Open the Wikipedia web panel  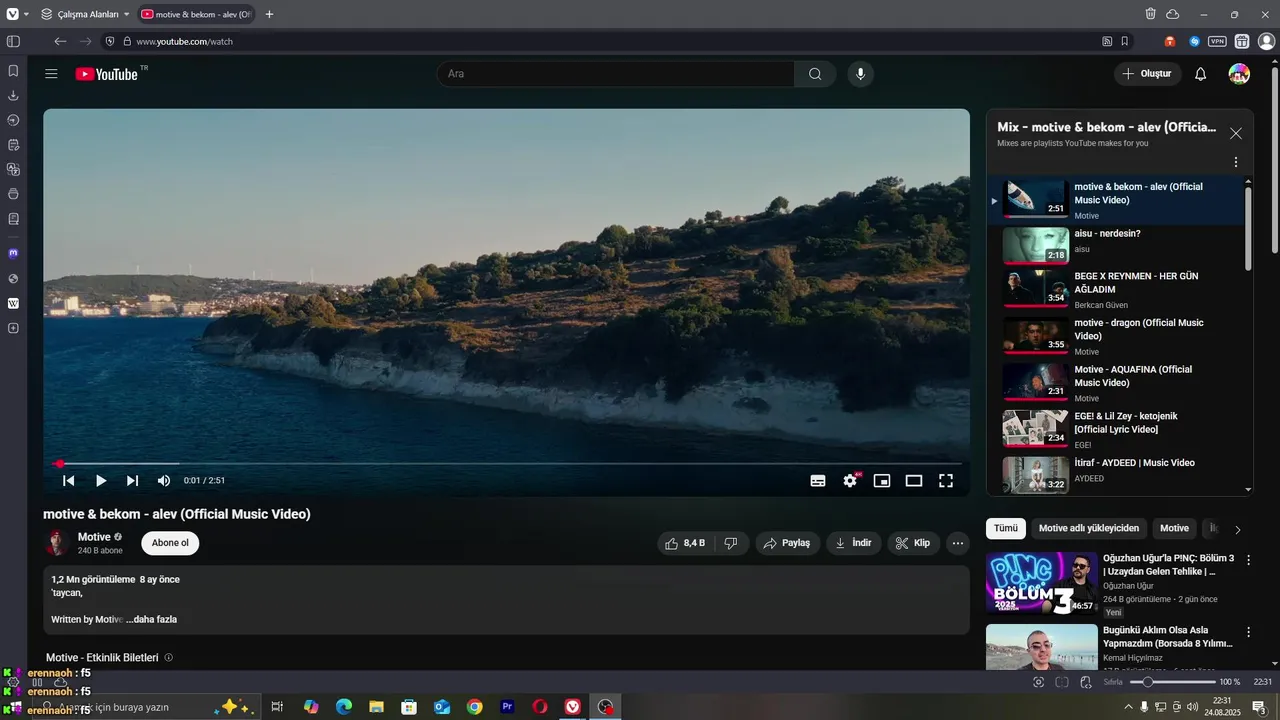(13, 303)
